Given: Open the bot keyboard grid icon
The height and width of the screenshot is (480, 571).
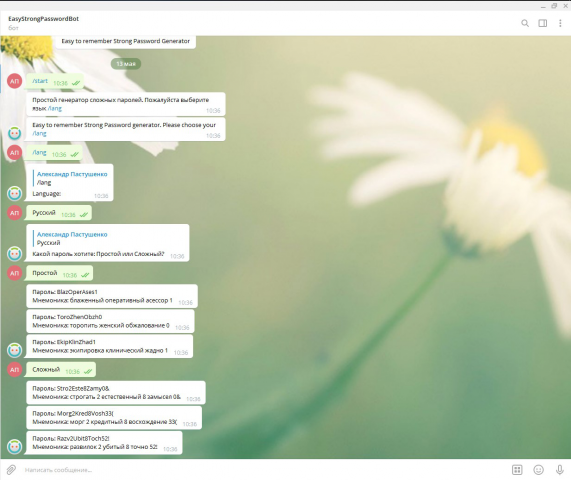Looking at the screenshot, I should pyautogui.click(x=517, y=470).
